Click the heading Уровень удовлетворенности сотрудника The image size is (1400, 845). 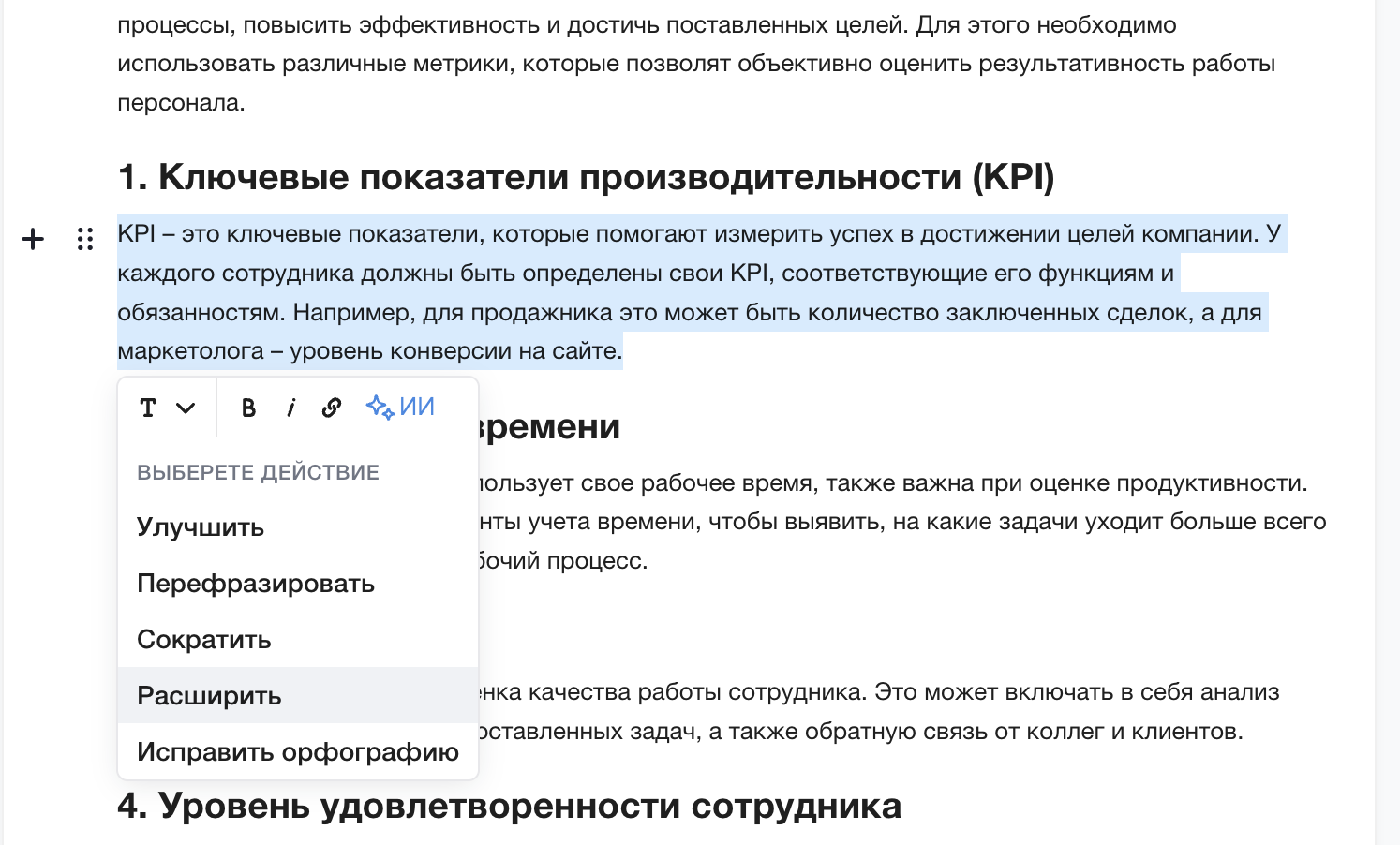pyautogui.click(x=510, y=806)
